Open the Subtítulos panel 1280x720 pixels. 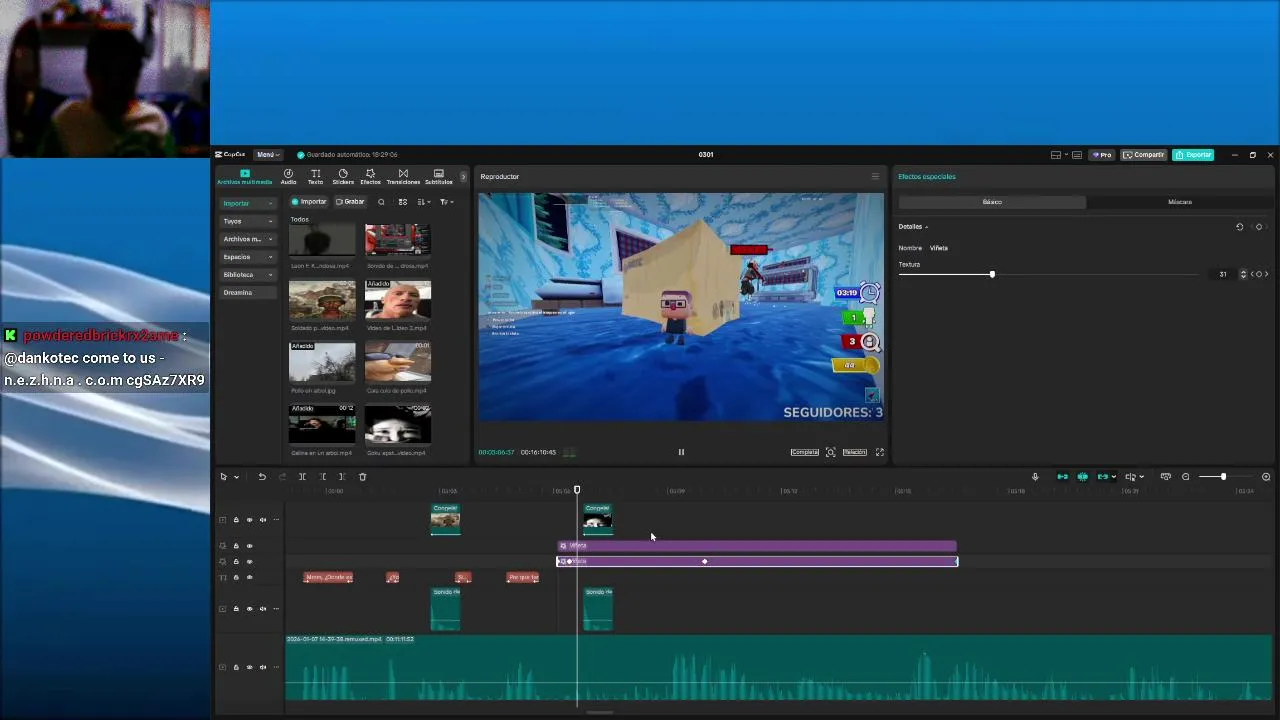[x=438, y=176]
